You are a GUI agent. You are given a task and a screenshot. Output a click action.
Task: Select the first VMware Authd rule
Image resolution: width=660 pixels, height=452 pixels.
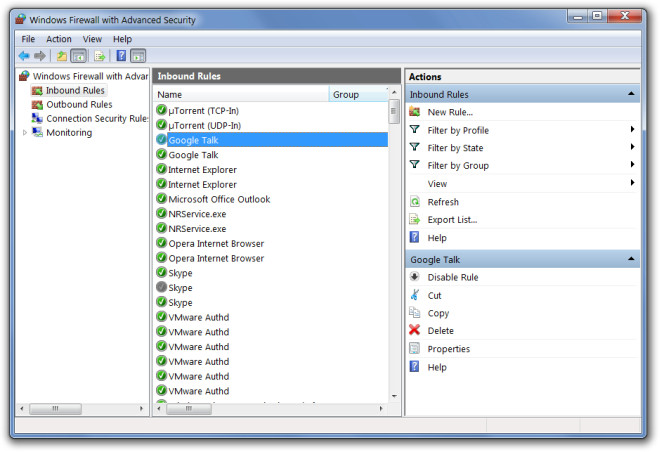pyautogui.click(x=199, y=317)
